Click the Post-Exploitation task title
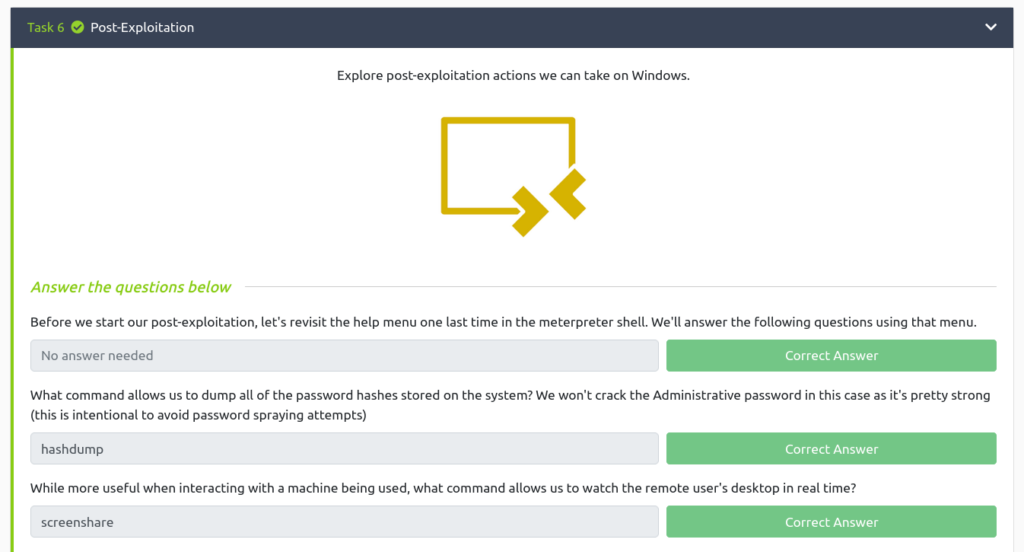This screenshot has height=552, width=1024. 142,27
